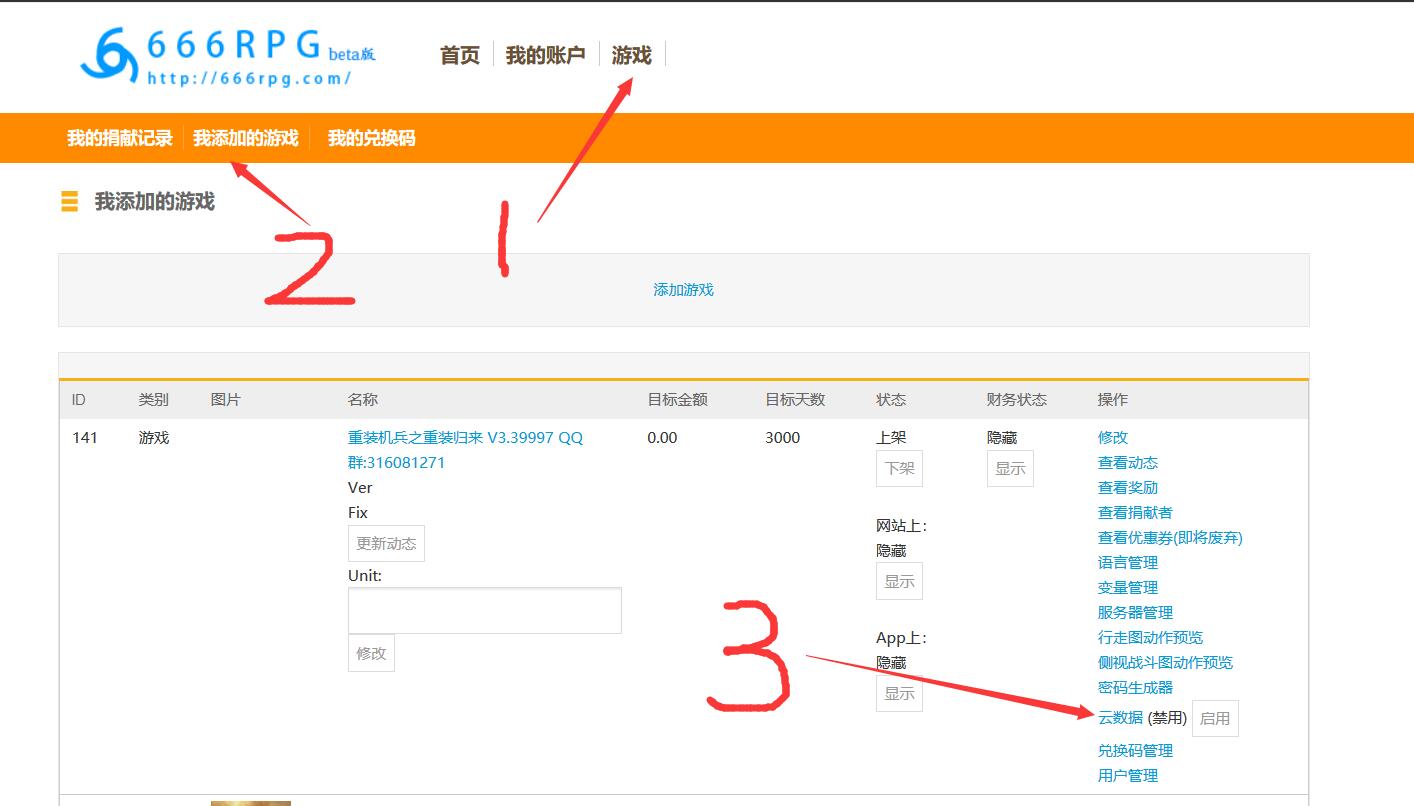
Task: Open the 查看奖励 link
Action: [x=1128, y=488]
